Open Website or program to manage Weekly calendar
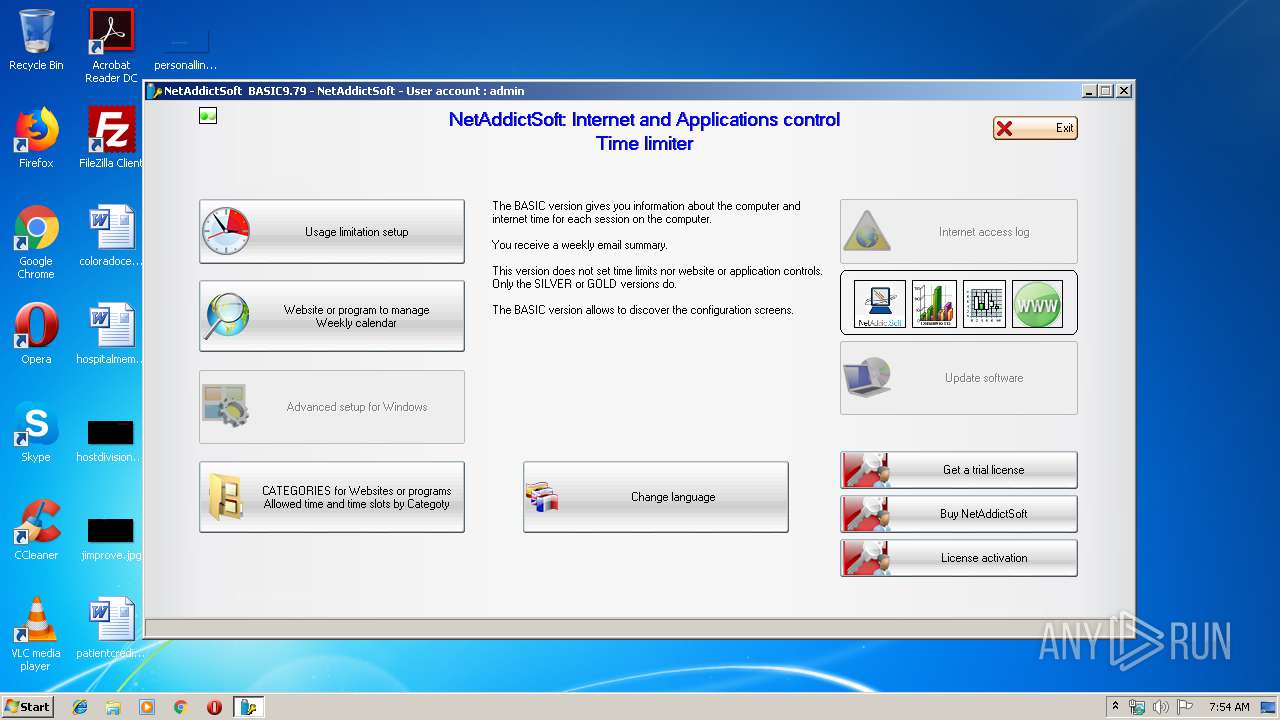 tap(331, 316)
